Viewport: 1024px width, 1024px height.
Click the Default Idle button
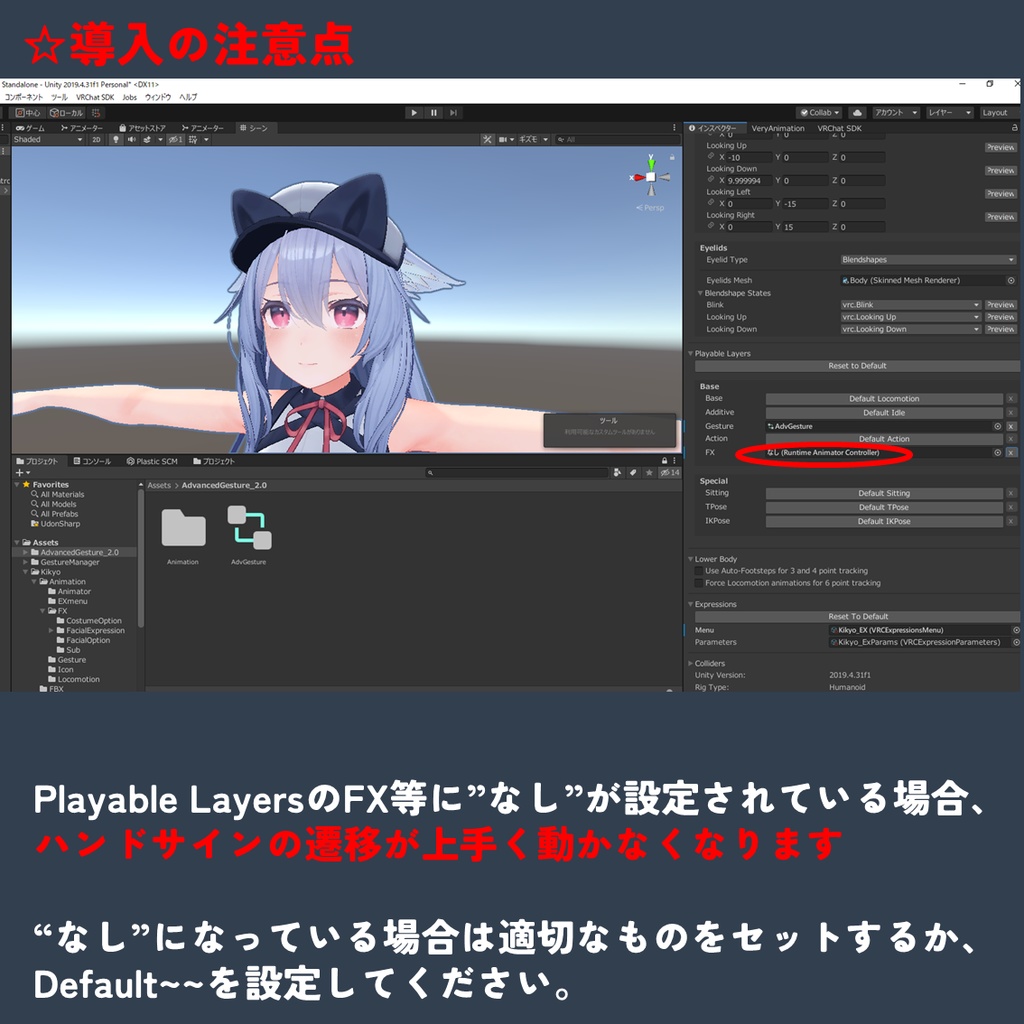click(884, 413)
